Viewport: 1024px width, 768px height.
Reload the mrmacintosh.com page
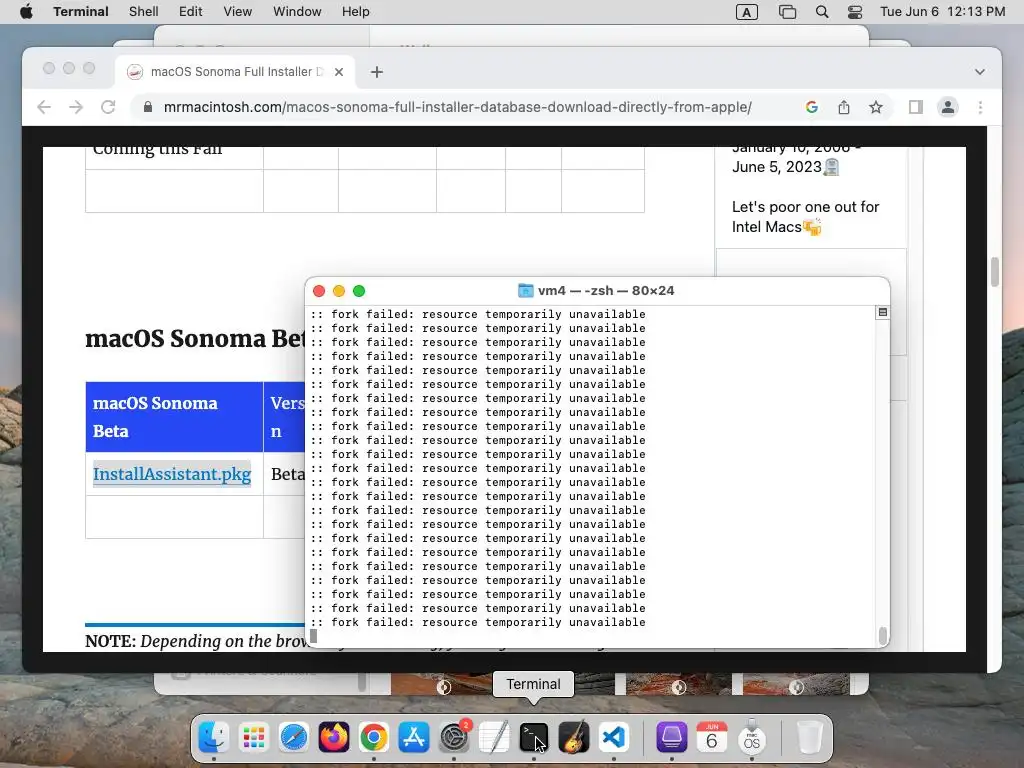pyautogui.click(x=108, y=107)
